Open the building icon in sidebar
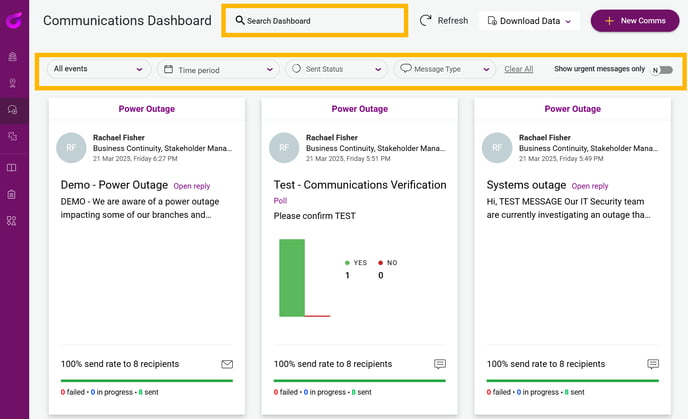 [x=12, y=56]
